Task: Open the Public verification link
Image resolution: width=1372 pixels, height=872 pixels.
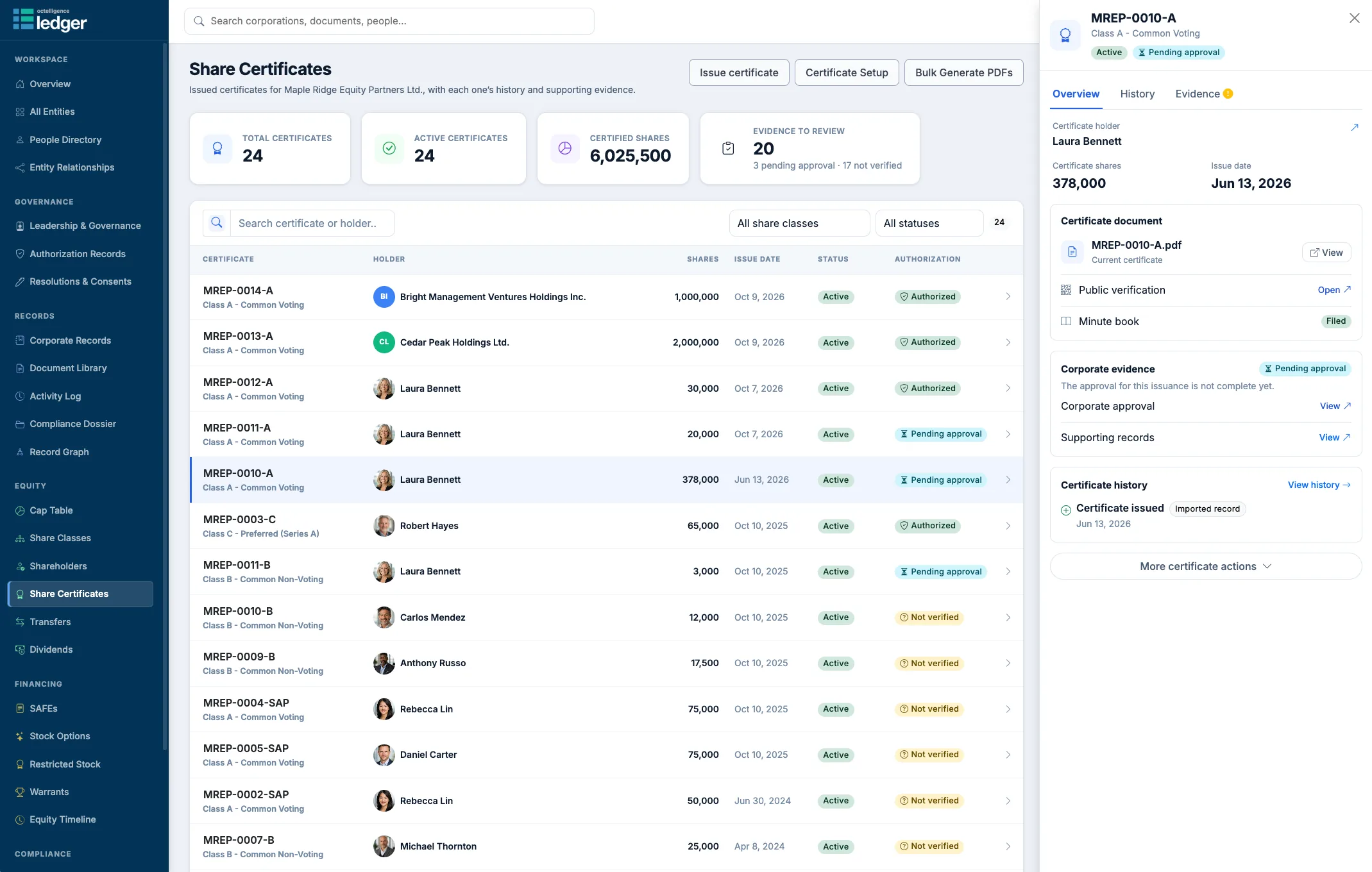Action: click(1334, 290)
